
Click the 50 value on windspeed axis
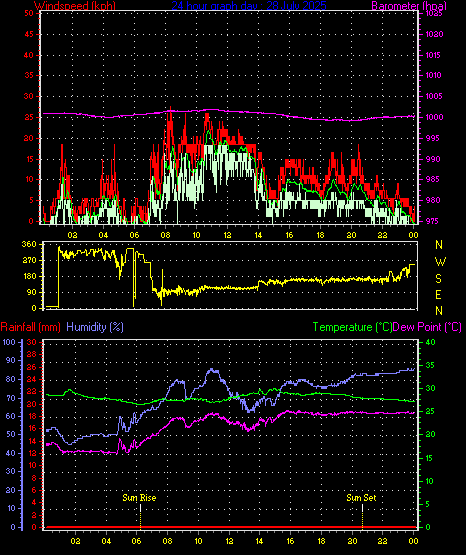point(29,13)
